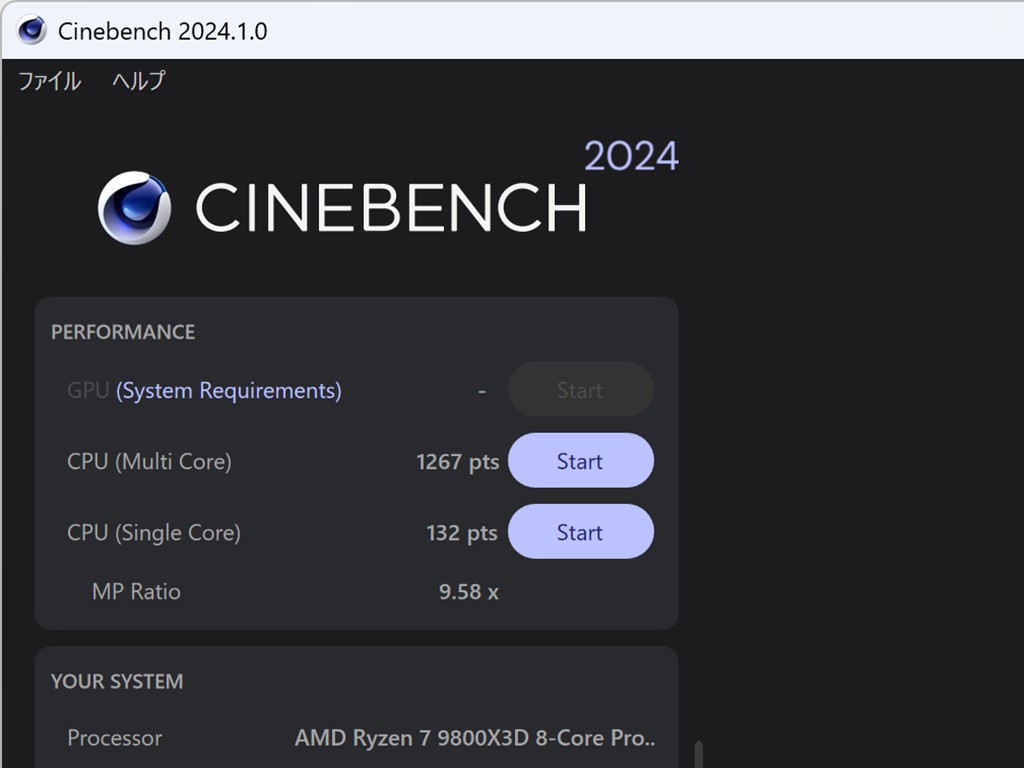Click the CPU (Multi Core) label
Viewport: 1024px width, 768px height.
click(x=149, y=461)
